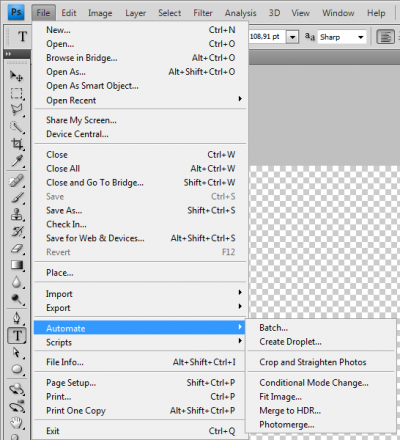Select the Crop tool
The height and width of the screenshot is (440, 400).
(16, 144)
